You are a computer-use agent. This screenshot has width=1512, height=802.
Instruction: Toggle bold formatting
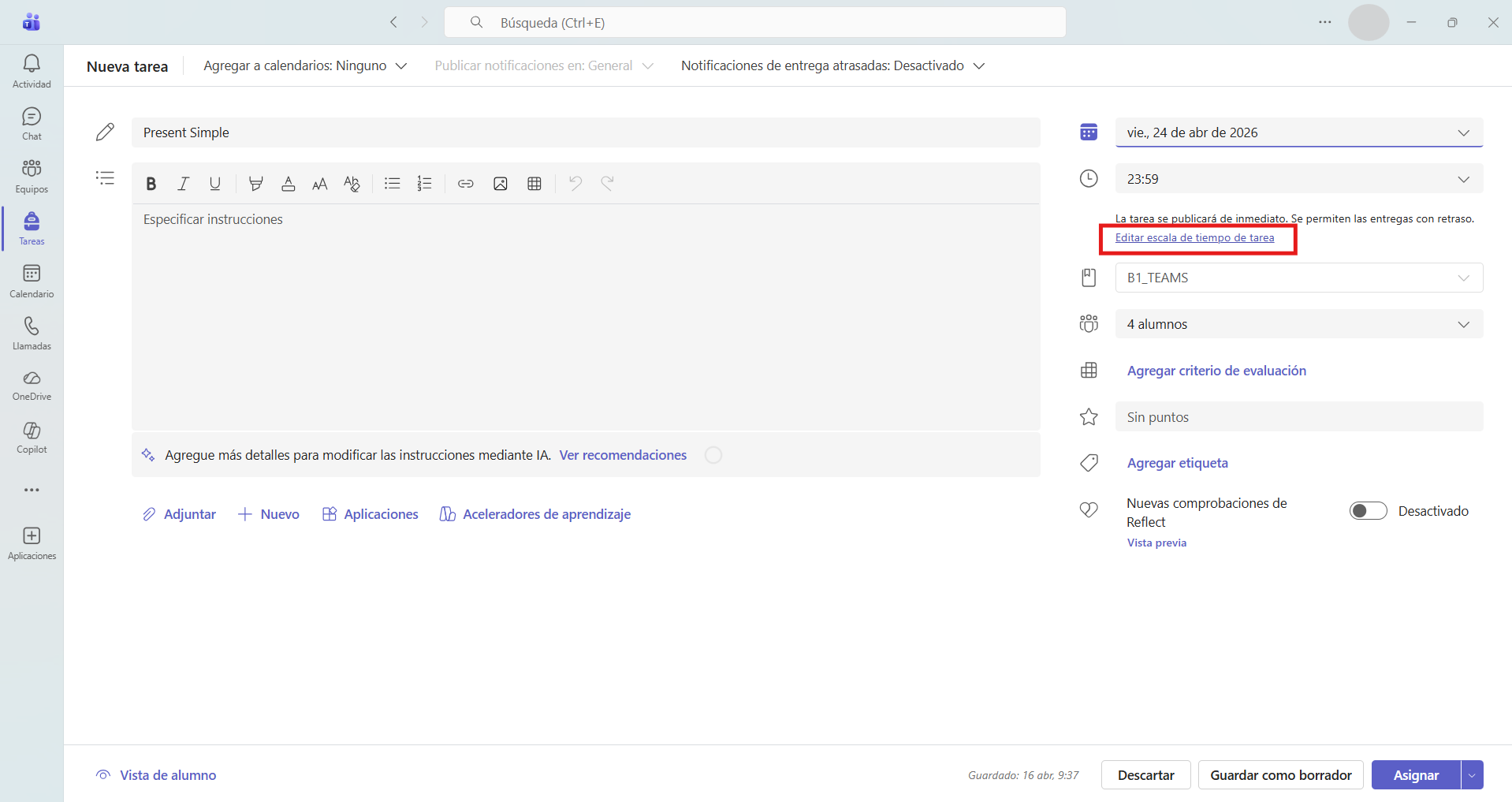pyautogui.click(x=151, y=184)
